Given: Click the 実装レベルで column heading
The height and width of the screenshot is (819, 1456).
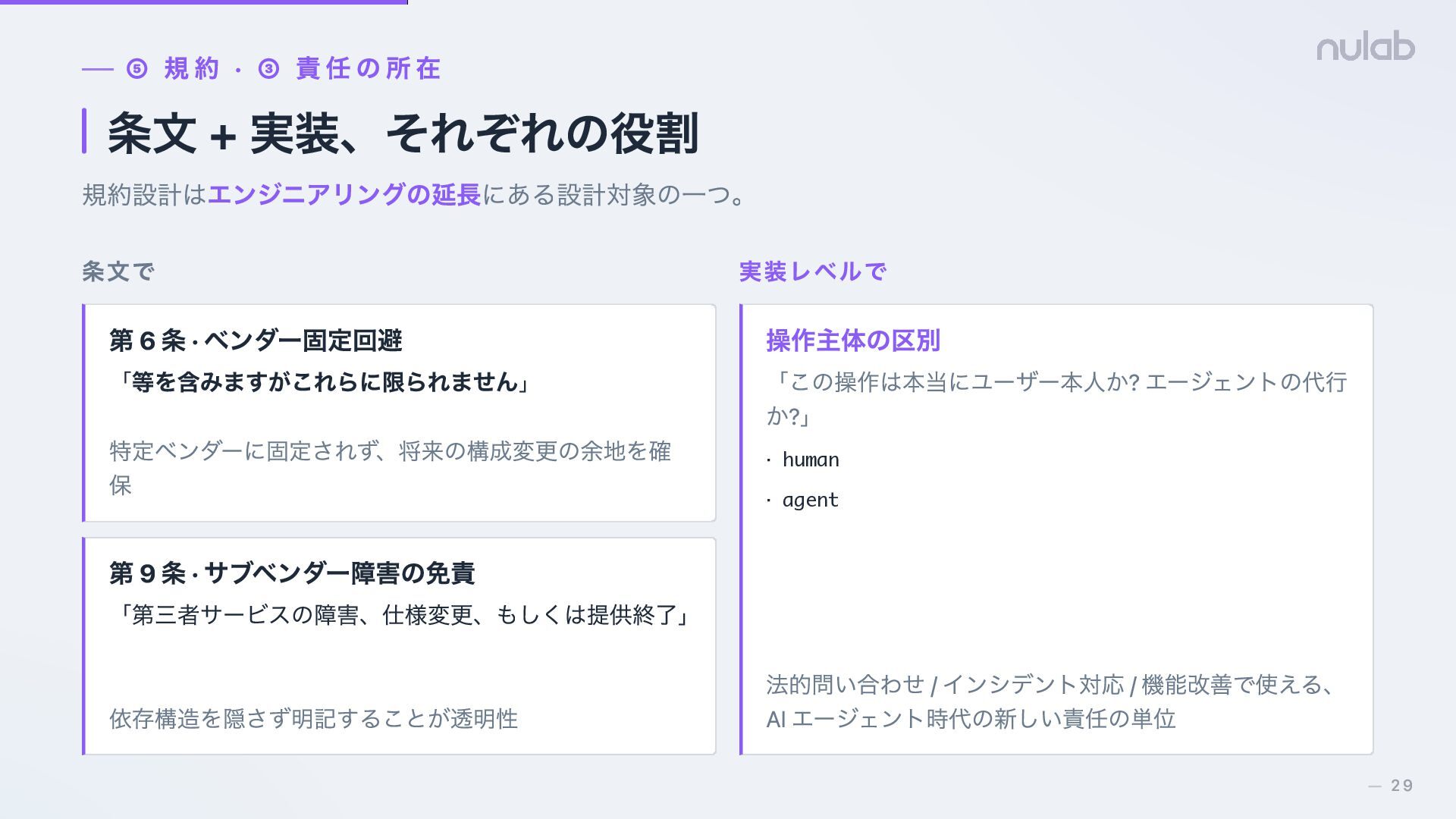Looking at the screenshot, I should click(x=812, y=271).
